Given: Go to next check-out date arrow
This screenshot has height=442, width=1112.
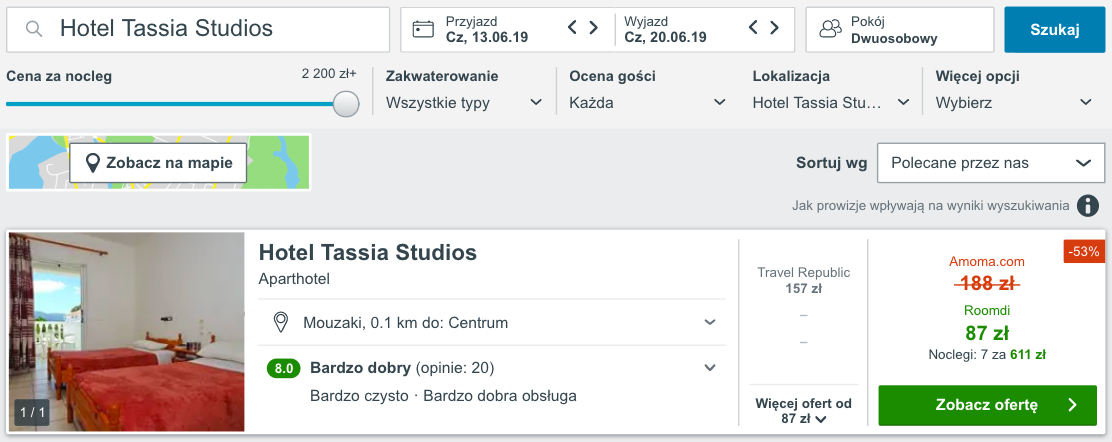Looking at the screenshot, I should tap(775, 28).
